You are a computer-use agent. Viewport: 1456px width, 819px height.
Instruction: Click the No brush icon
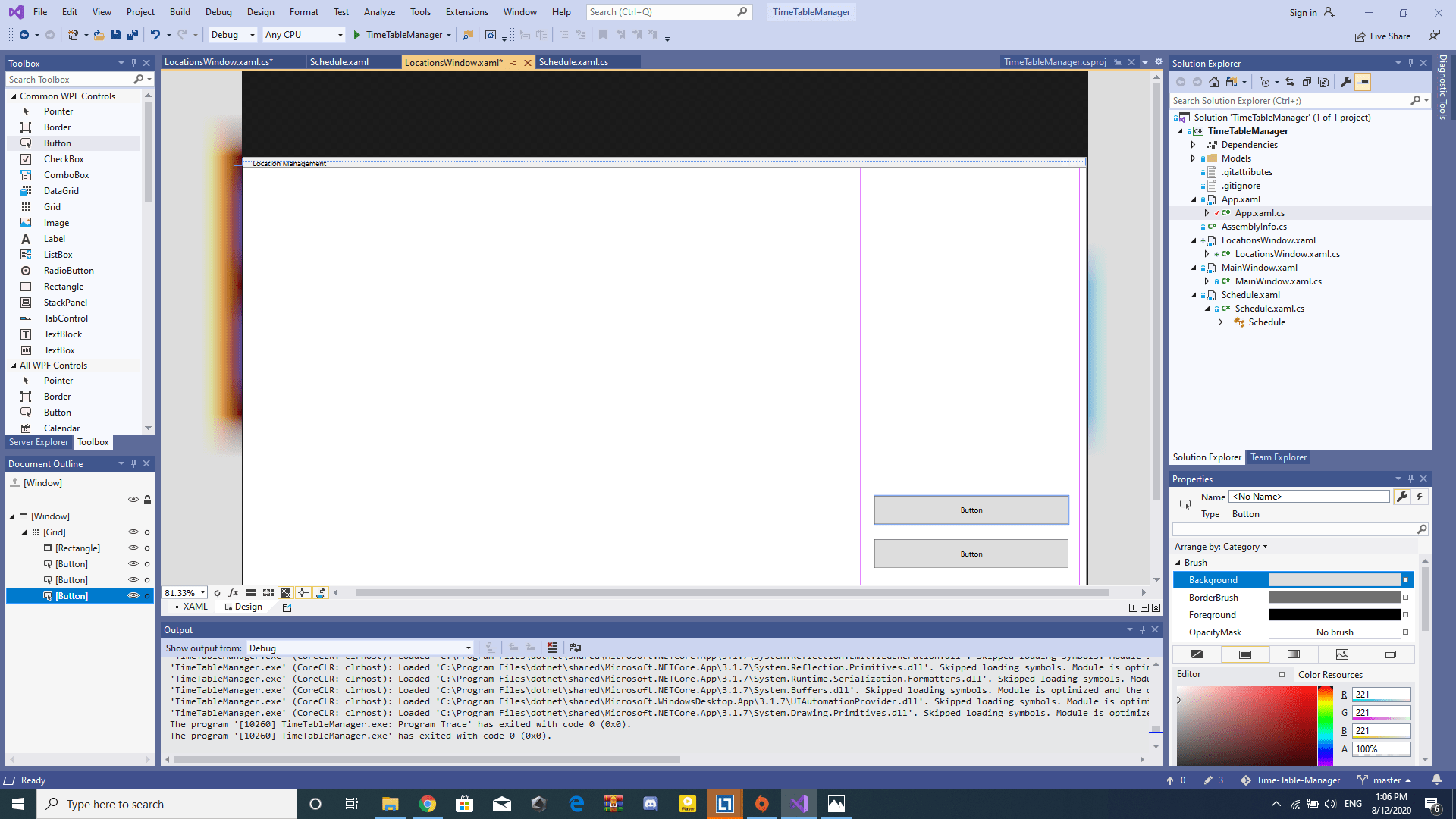(x=1196, y=654)
